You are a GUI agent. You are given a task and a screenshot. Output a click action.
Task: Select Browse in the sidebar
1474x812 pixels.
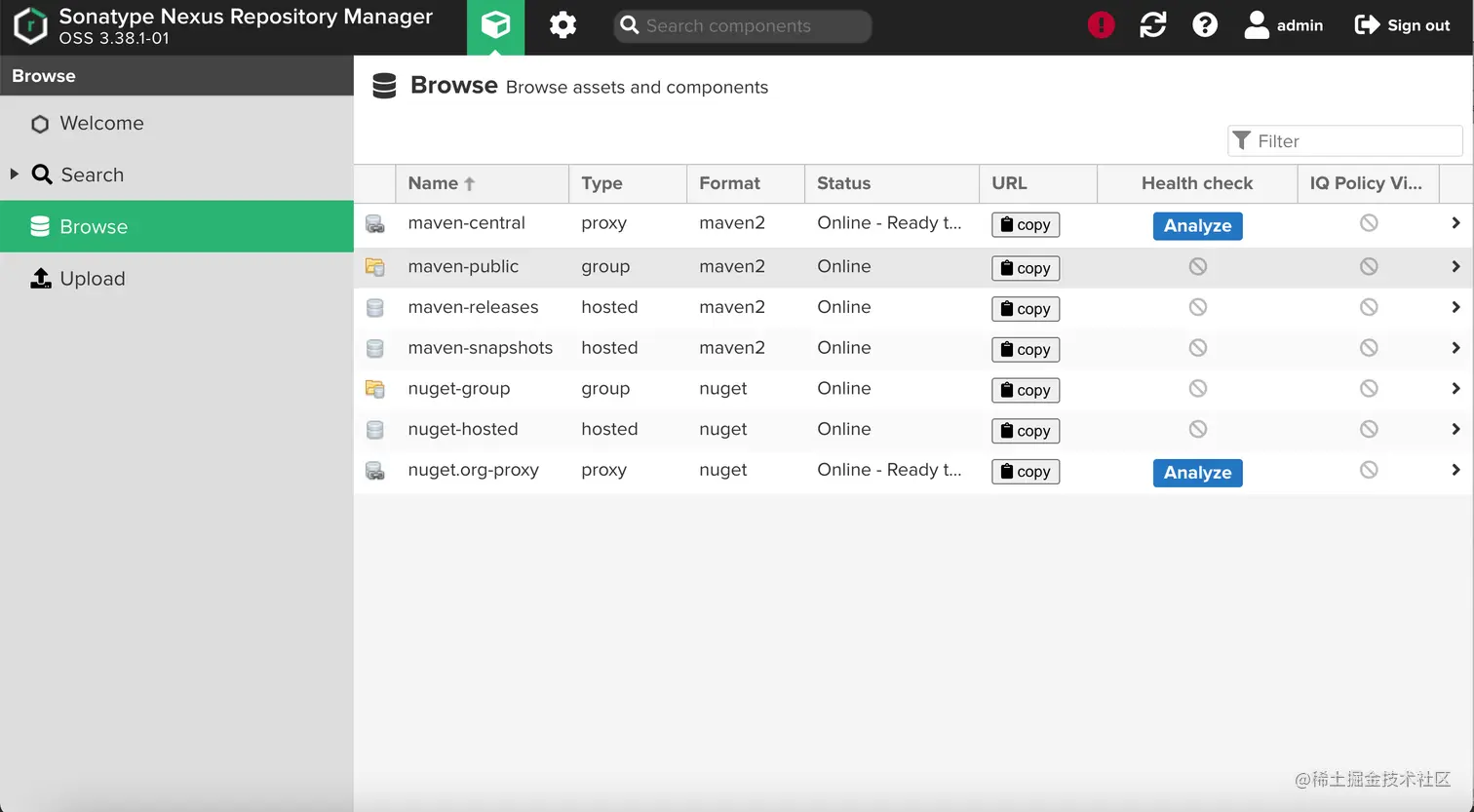pyautogui.click(x=176, y=226)
